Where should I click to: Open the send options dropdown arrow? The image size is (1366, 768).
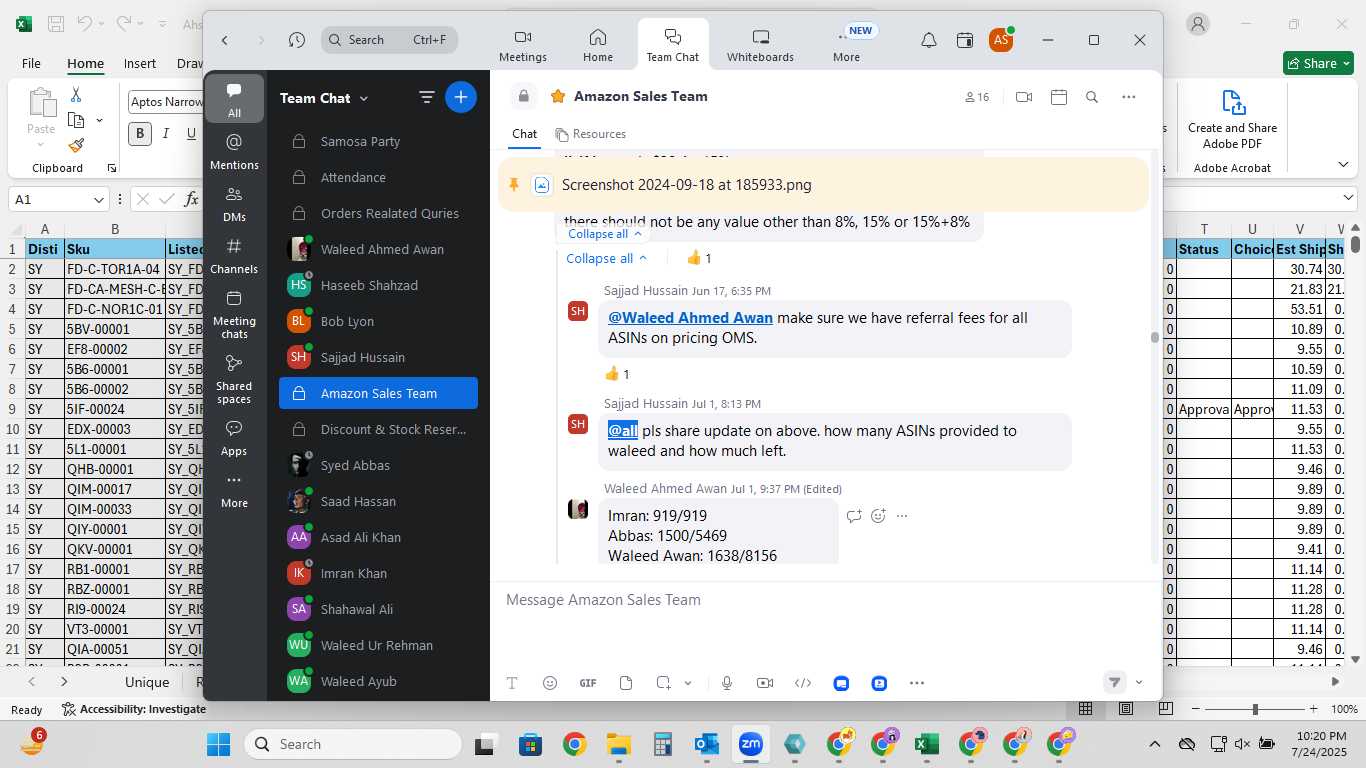tap(1139, 683)
